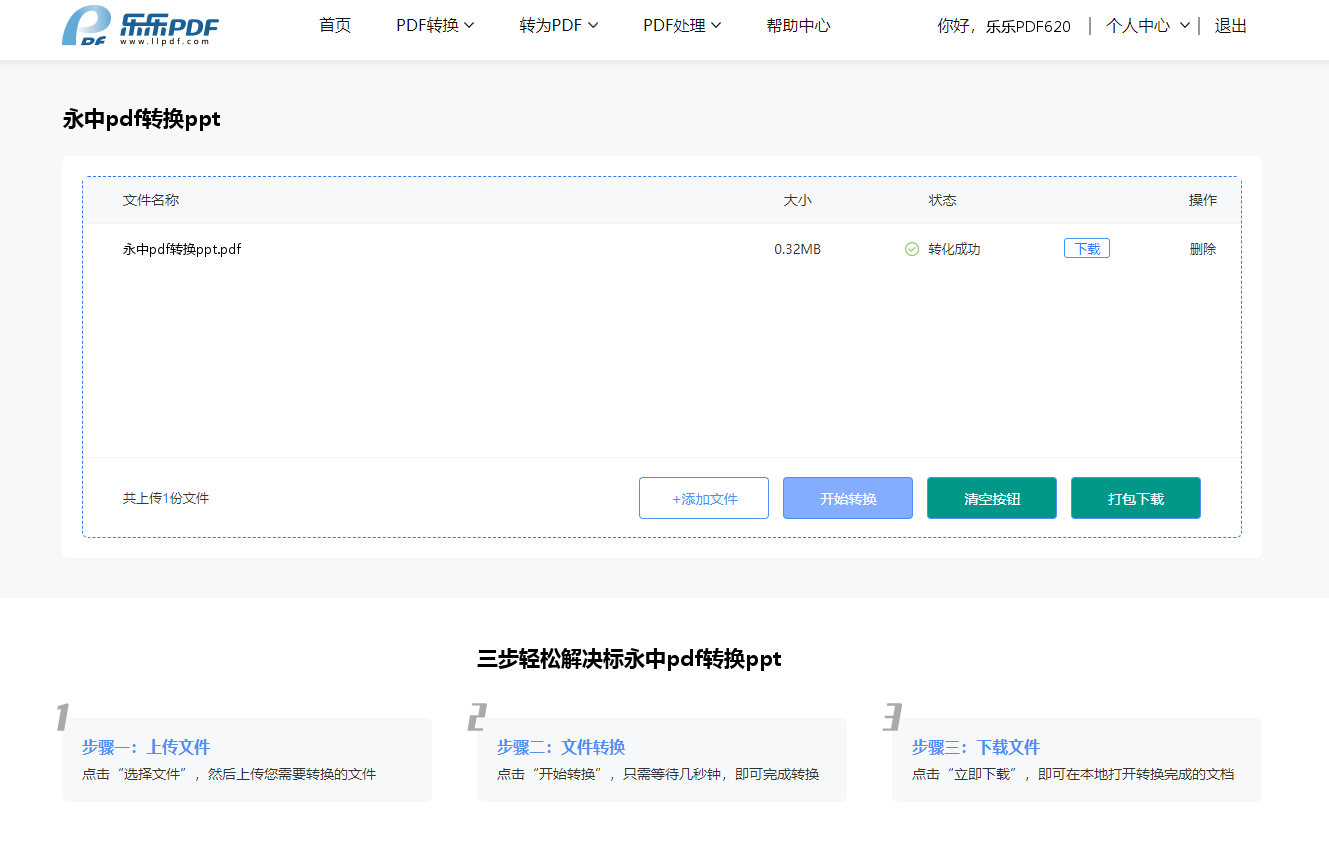The image size is (1329, 845).
Task: Open the 首页 menu item
Action: [335, 26]
